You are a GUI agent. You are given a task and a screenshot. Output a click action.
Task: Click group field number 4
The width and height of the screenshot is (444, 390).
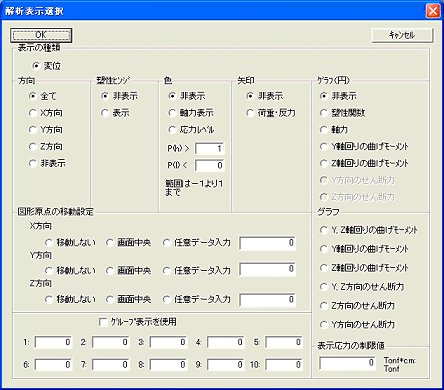click(226, 342)
